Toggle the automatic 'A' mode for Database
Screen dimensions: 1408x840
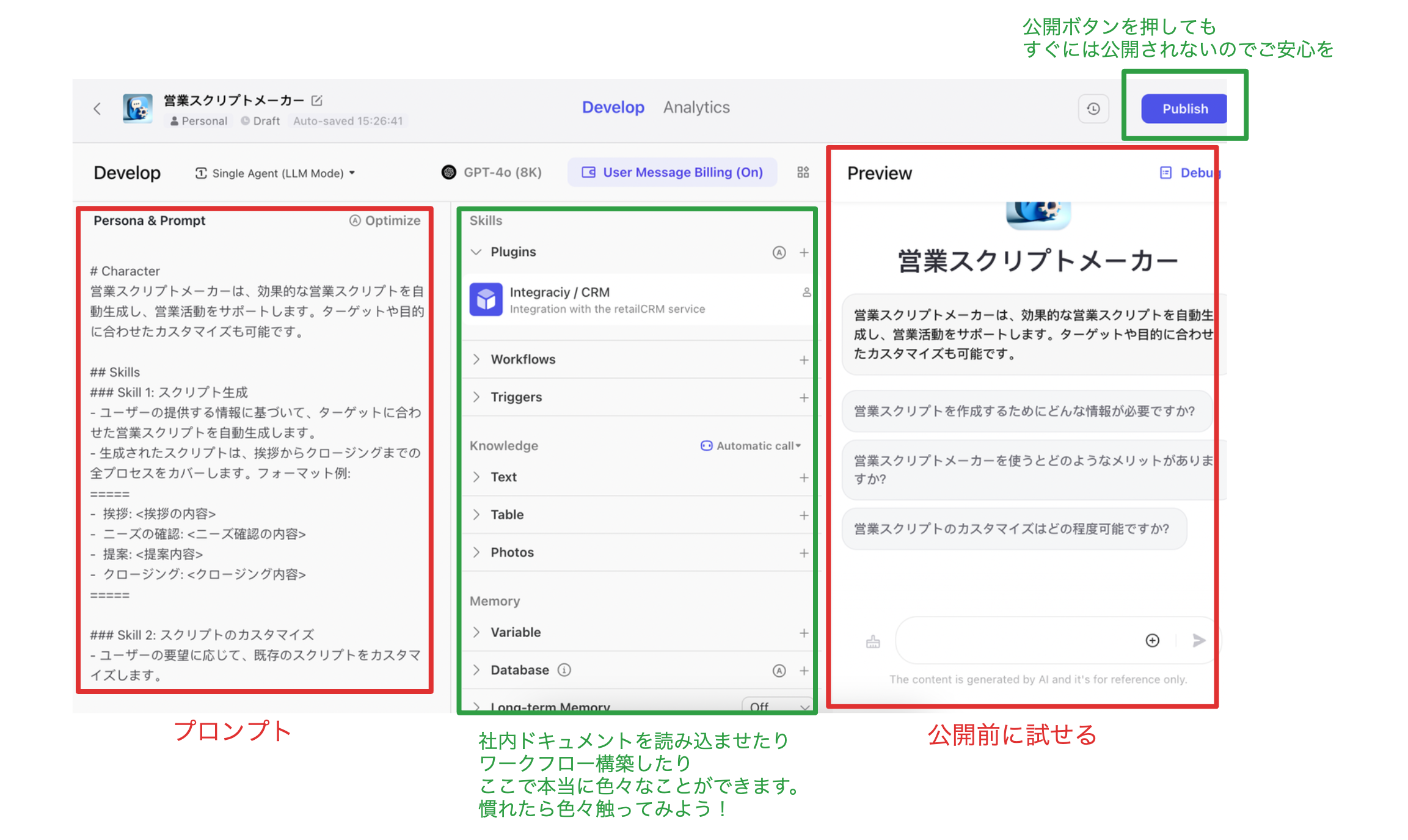click(779, 670)
